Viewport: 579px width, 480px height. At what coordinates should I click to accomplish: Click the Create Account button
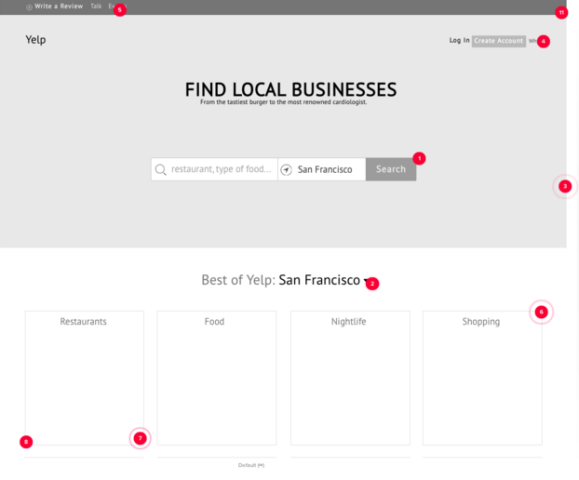499,41
